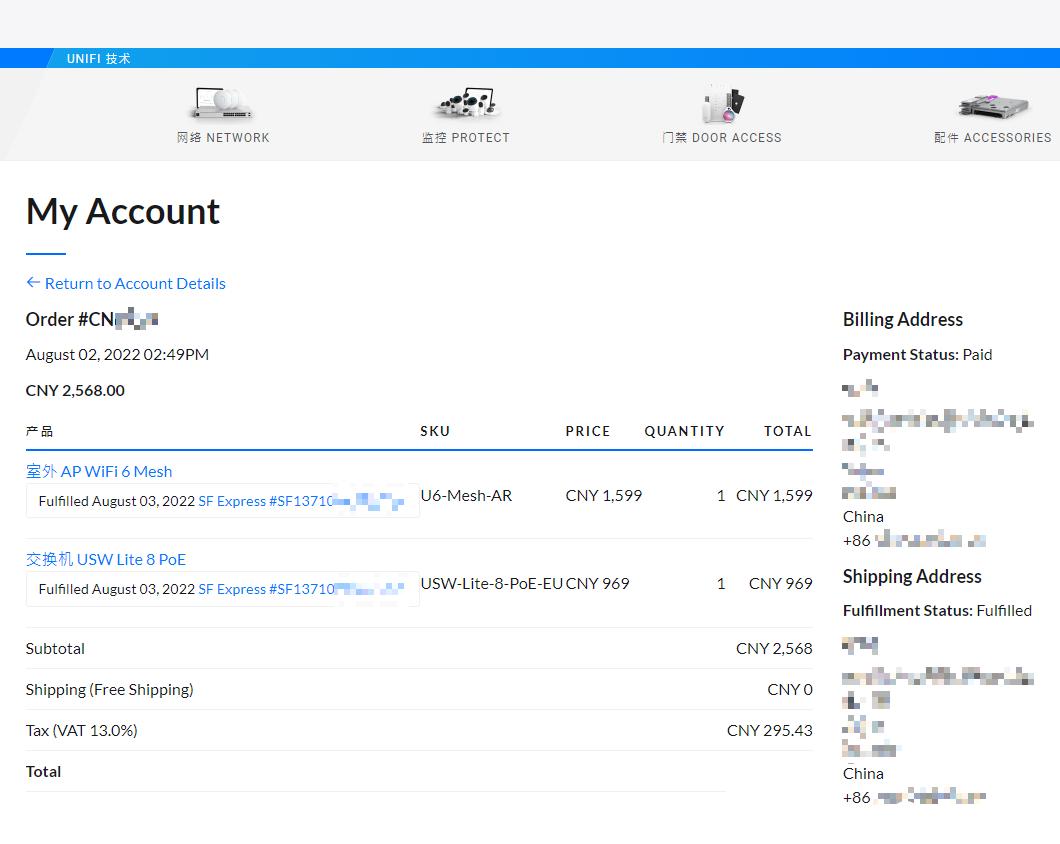Click the back arrow before Return to Account Details
1060x844 pixels.
33,283
